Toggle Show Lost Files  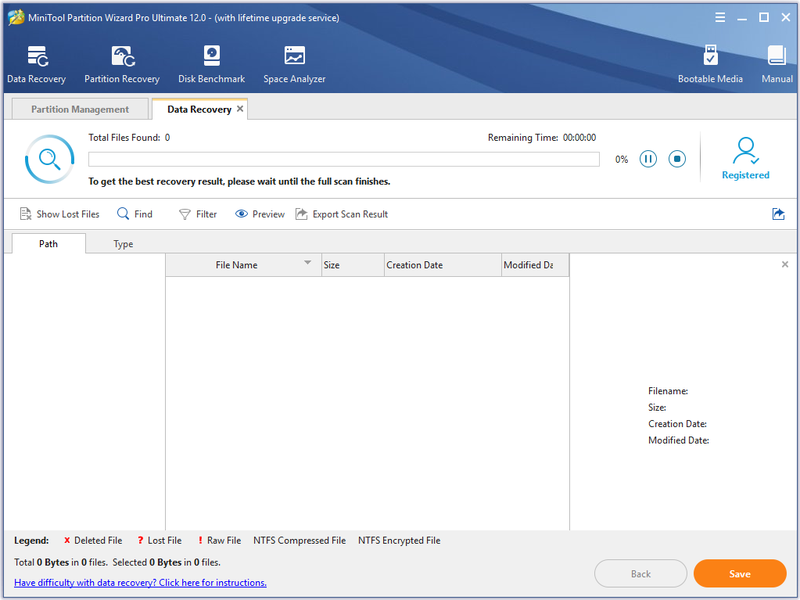[59, 214]
